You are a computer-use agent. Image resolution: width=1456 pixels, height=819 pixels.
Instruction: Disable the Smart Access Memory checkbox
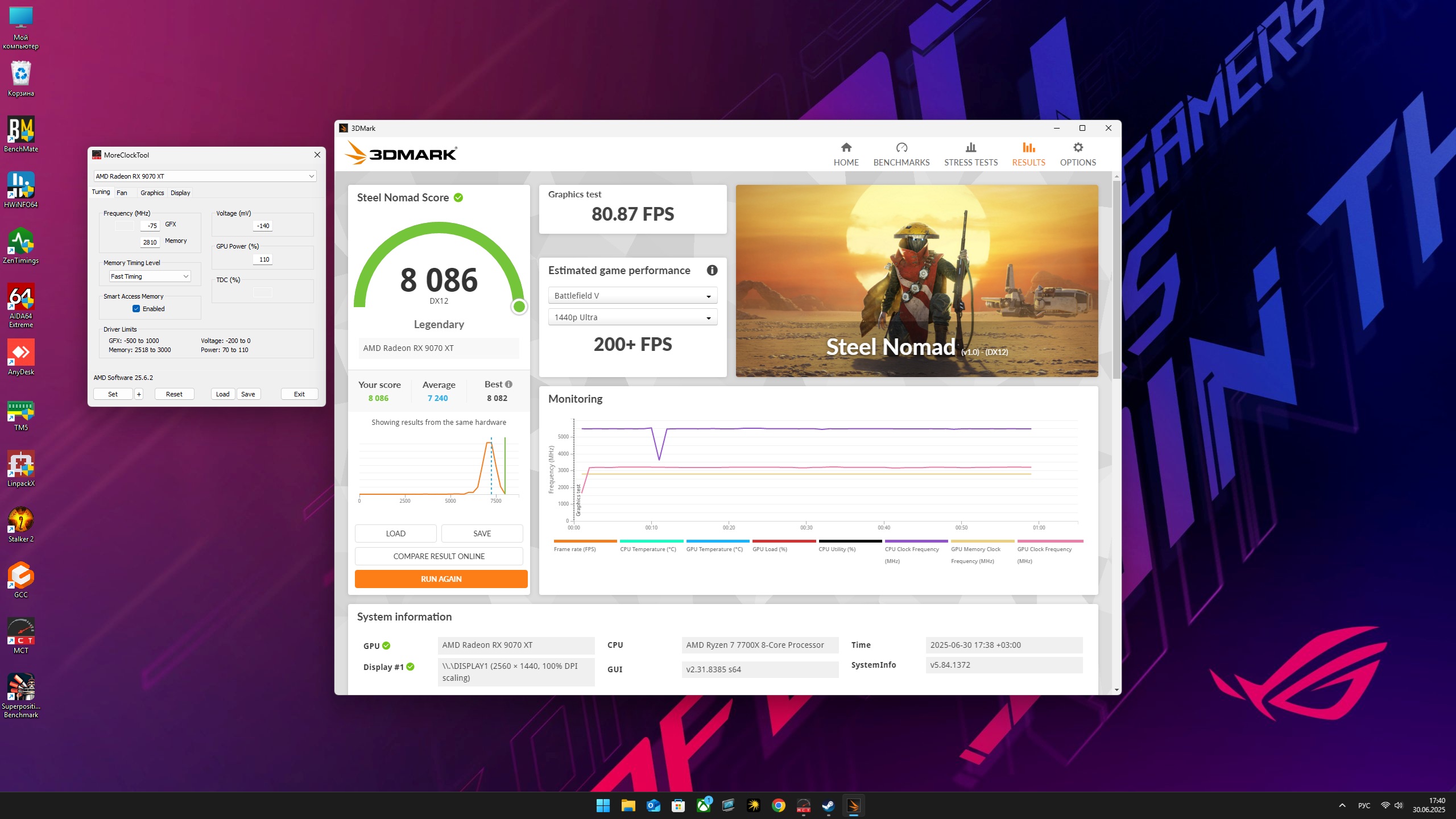136,309
